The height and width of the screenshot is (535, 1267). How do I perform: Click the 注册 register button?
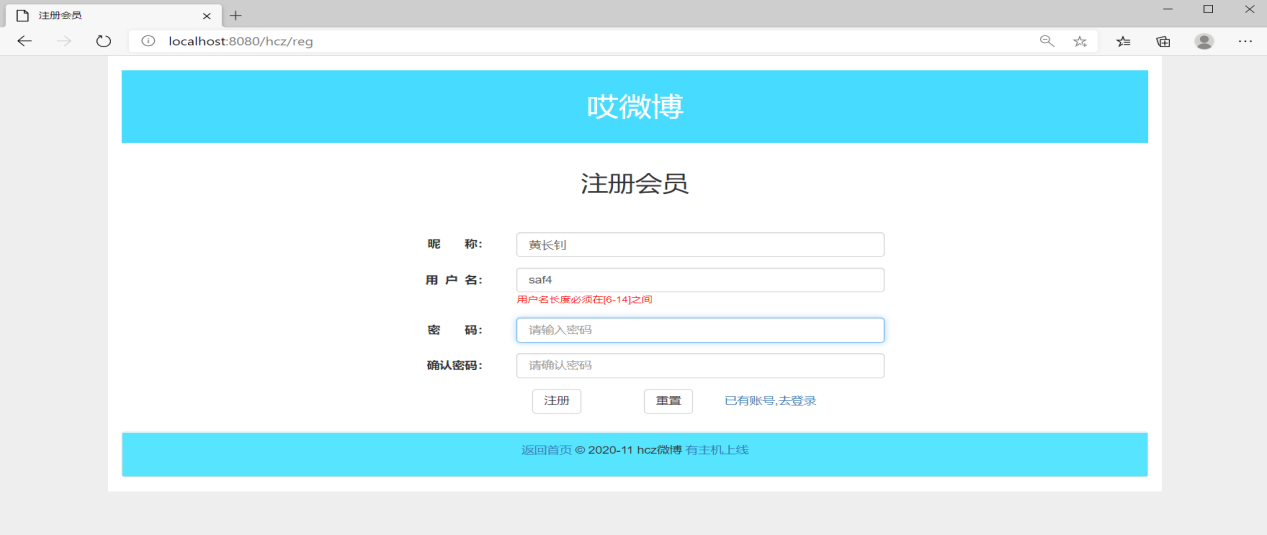[557, 401]
